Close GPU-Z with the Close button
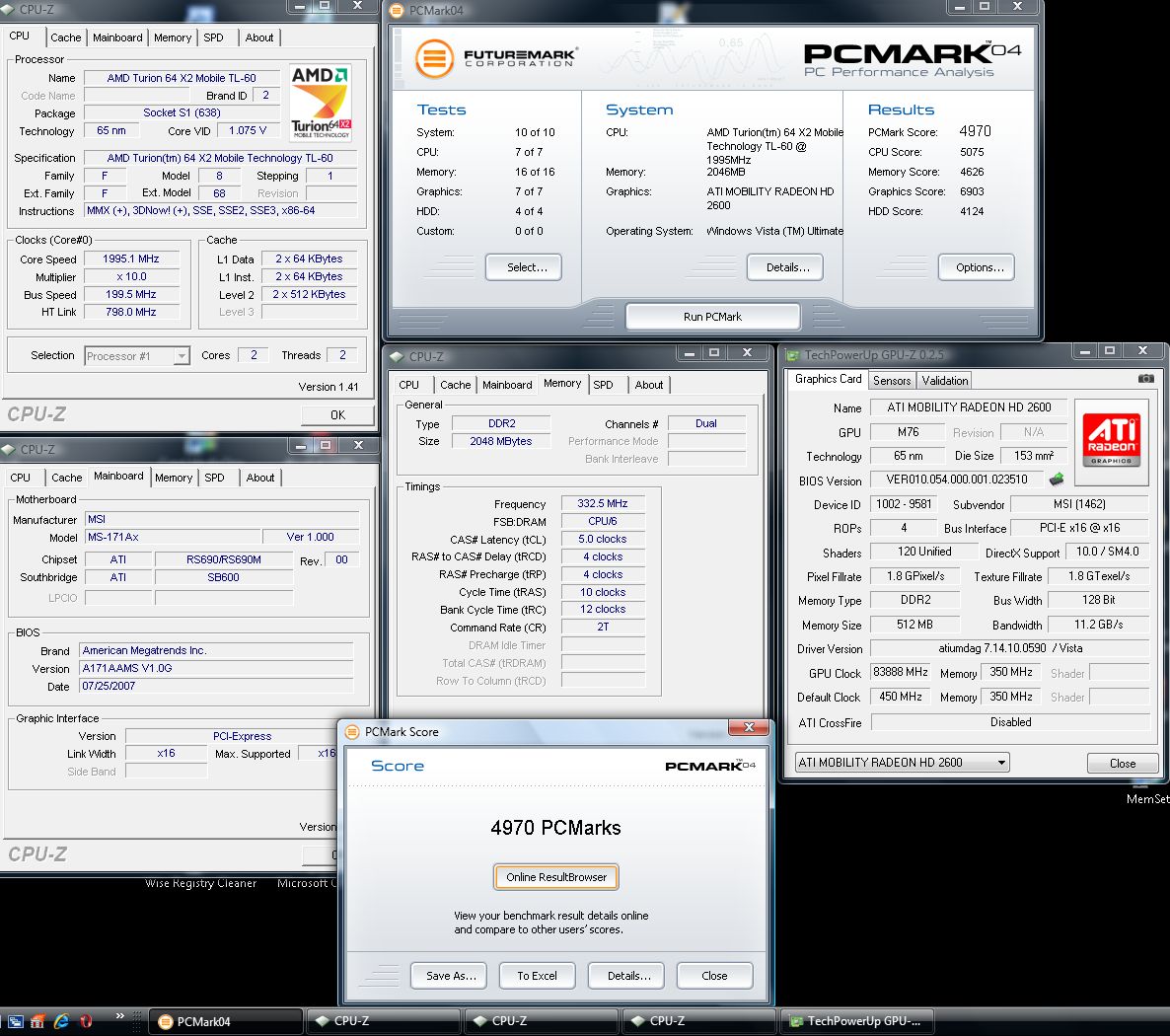 point(1123,764)
